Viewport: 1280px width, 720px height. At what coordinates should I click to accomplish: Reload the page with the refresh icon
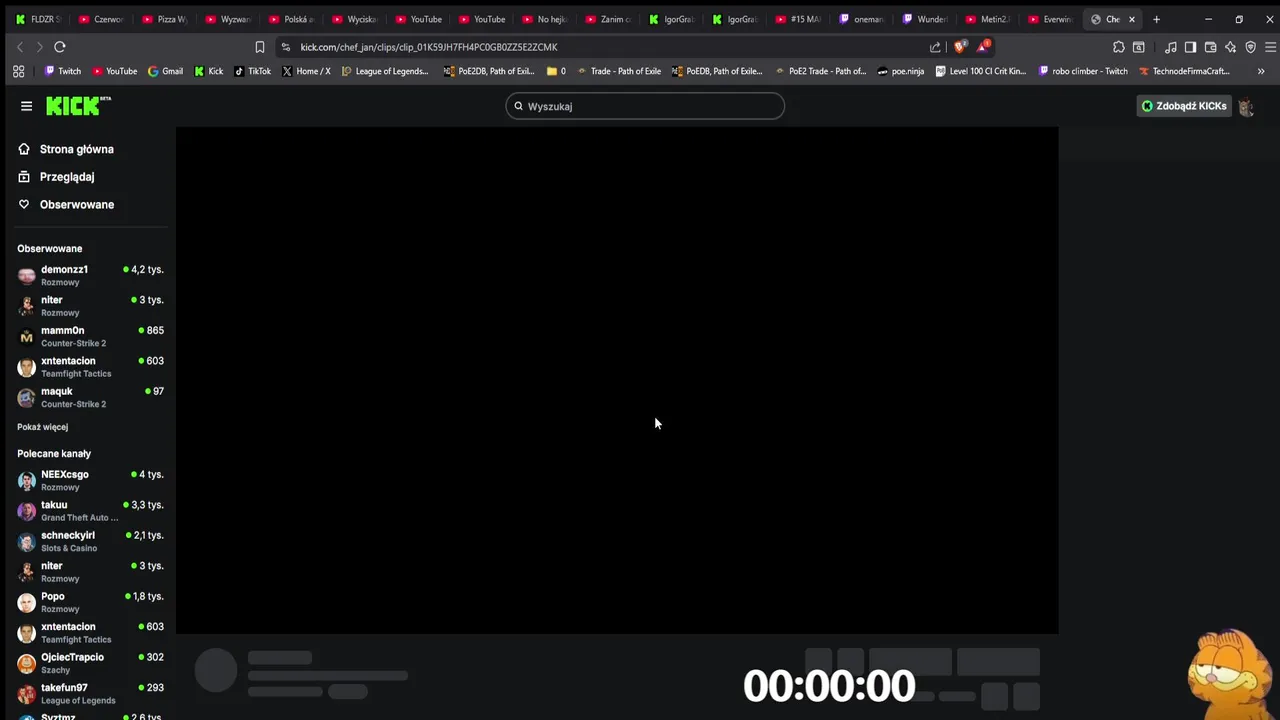[60, 47]
